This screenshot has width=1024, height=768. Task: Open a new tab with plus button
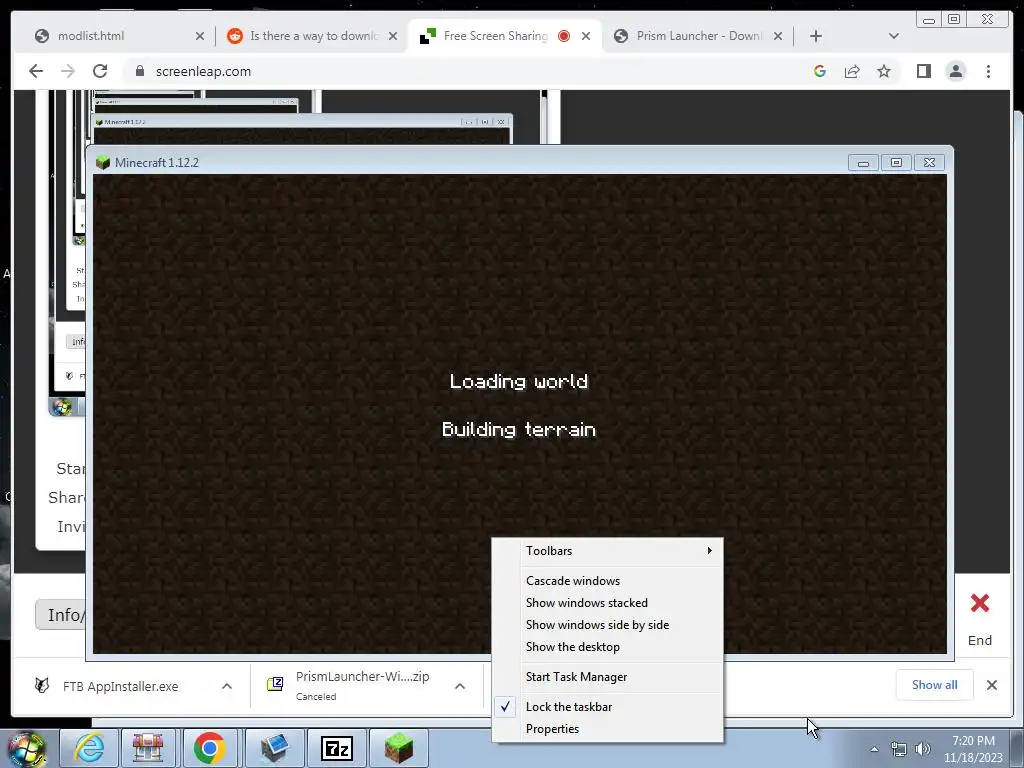coord(816,36)
